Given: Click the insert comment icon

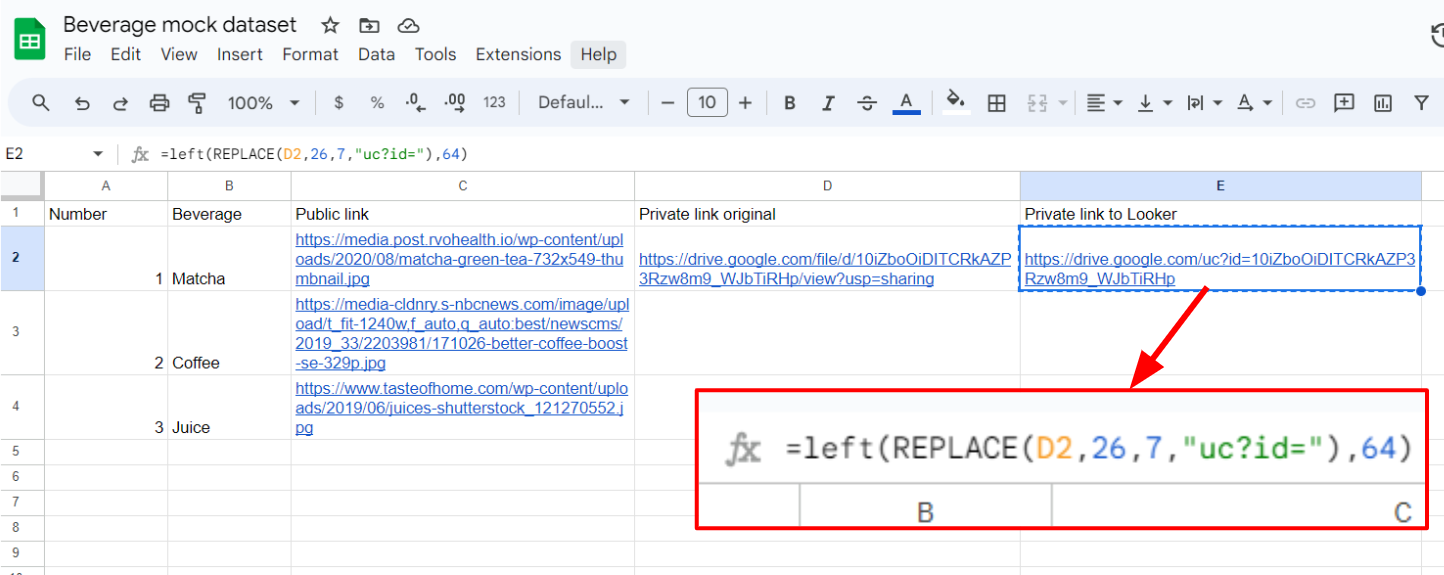Looking at the screenshot, I should coord(1344,103).
